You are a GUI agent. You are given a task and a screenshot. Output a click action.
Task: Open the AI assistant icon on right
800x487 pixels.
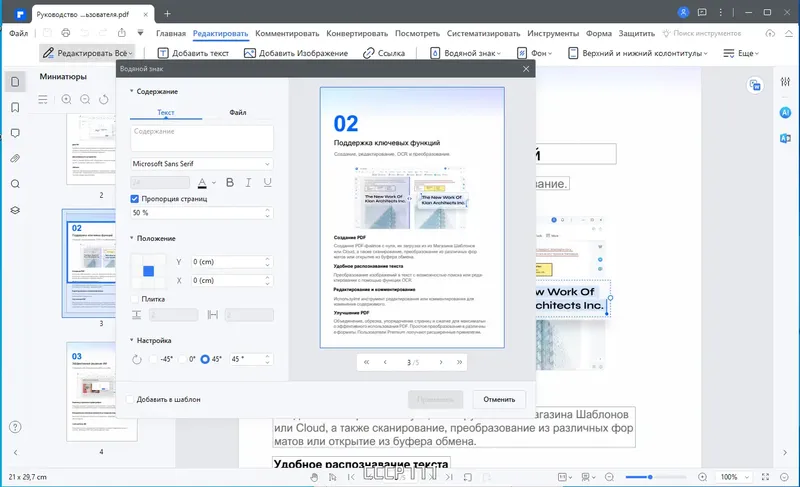785,113
